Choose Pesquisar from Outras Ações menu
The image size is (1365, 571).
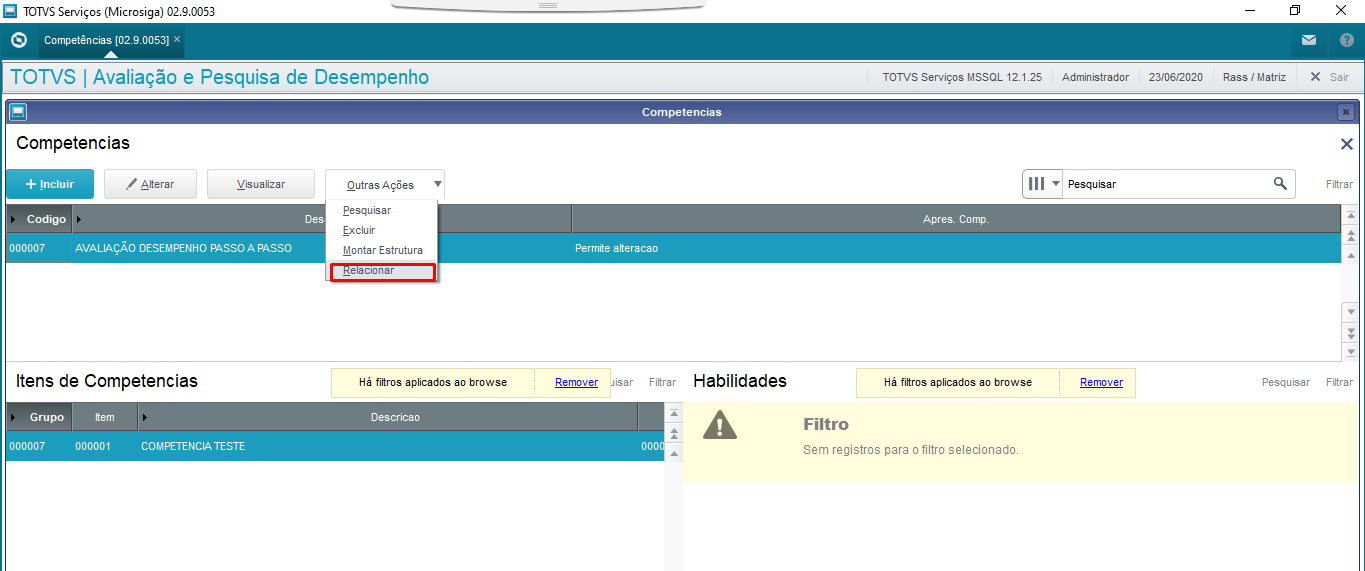(367, 211)
